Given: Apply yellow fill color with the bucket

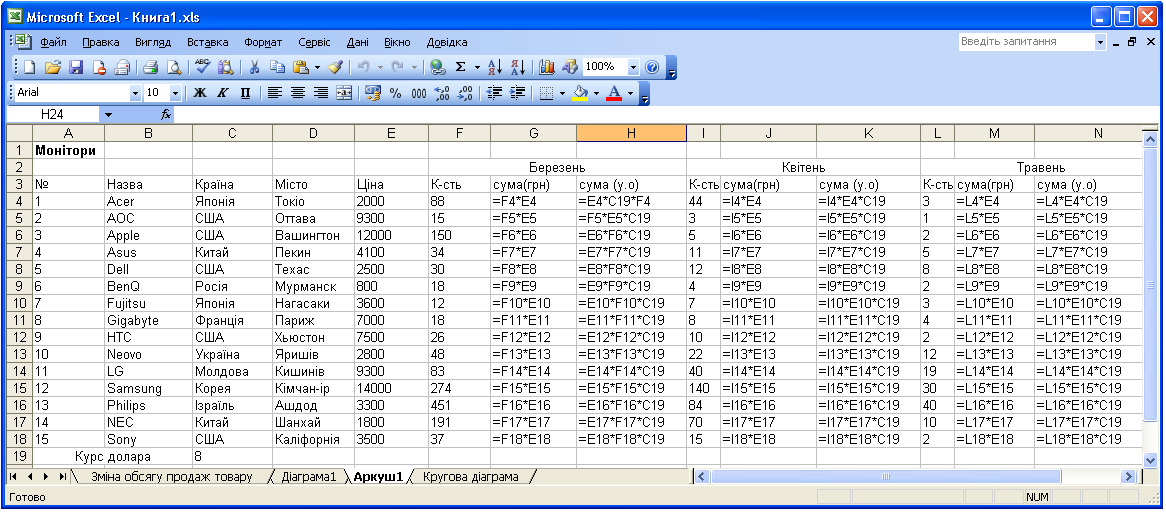Looking at the screenshot, I should pos(582,93).
